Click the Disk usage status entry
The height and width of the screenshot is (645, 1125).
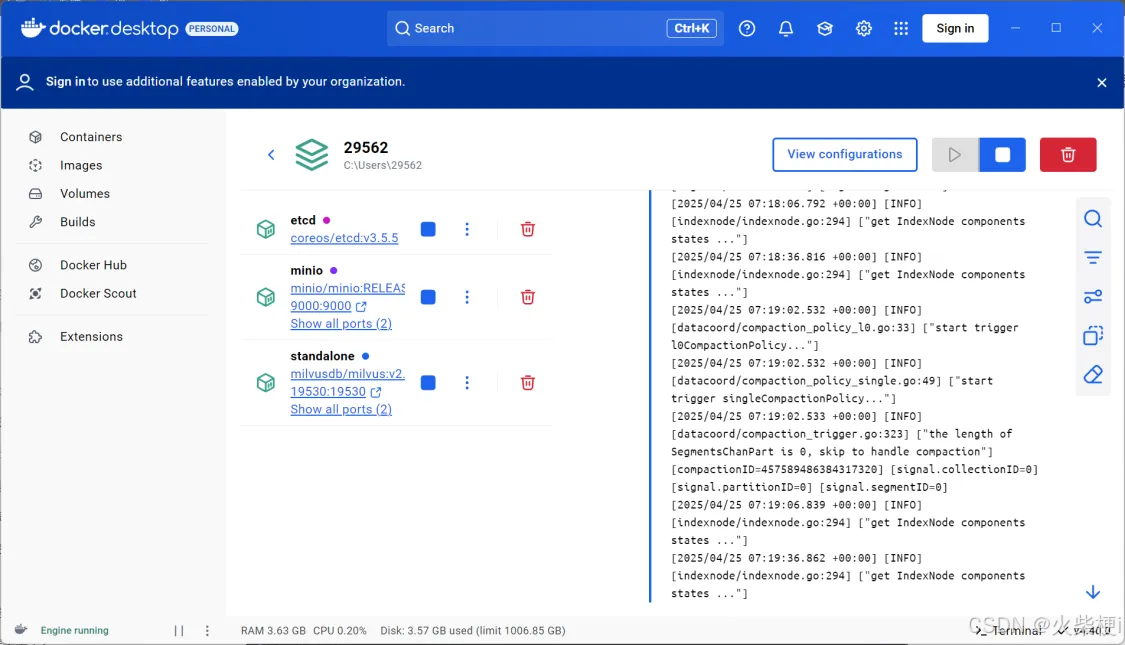[473, 631]
